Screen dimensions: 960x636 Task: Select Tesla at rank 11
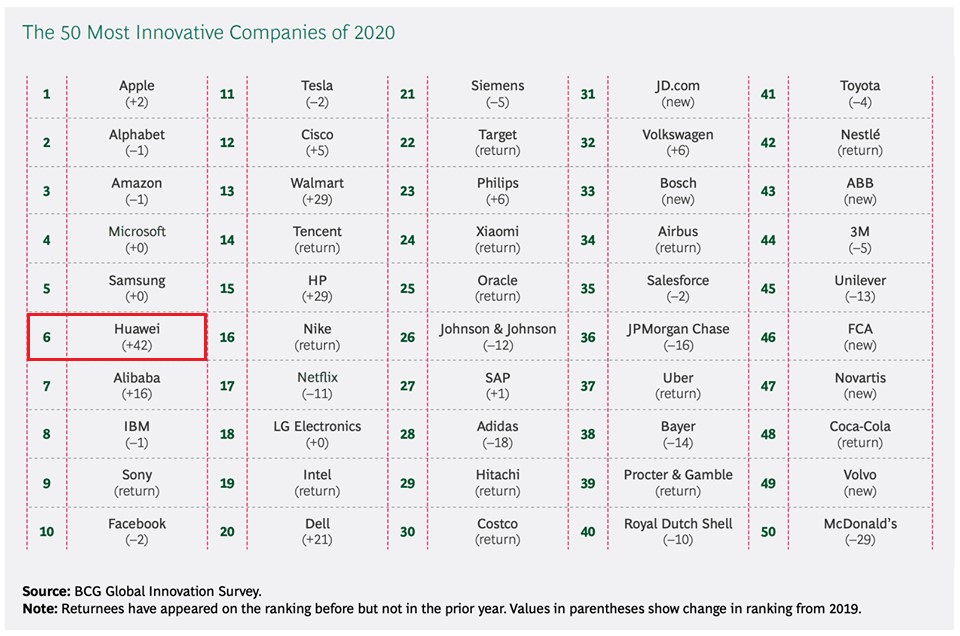pyautogui.click(x=317, y=94)
